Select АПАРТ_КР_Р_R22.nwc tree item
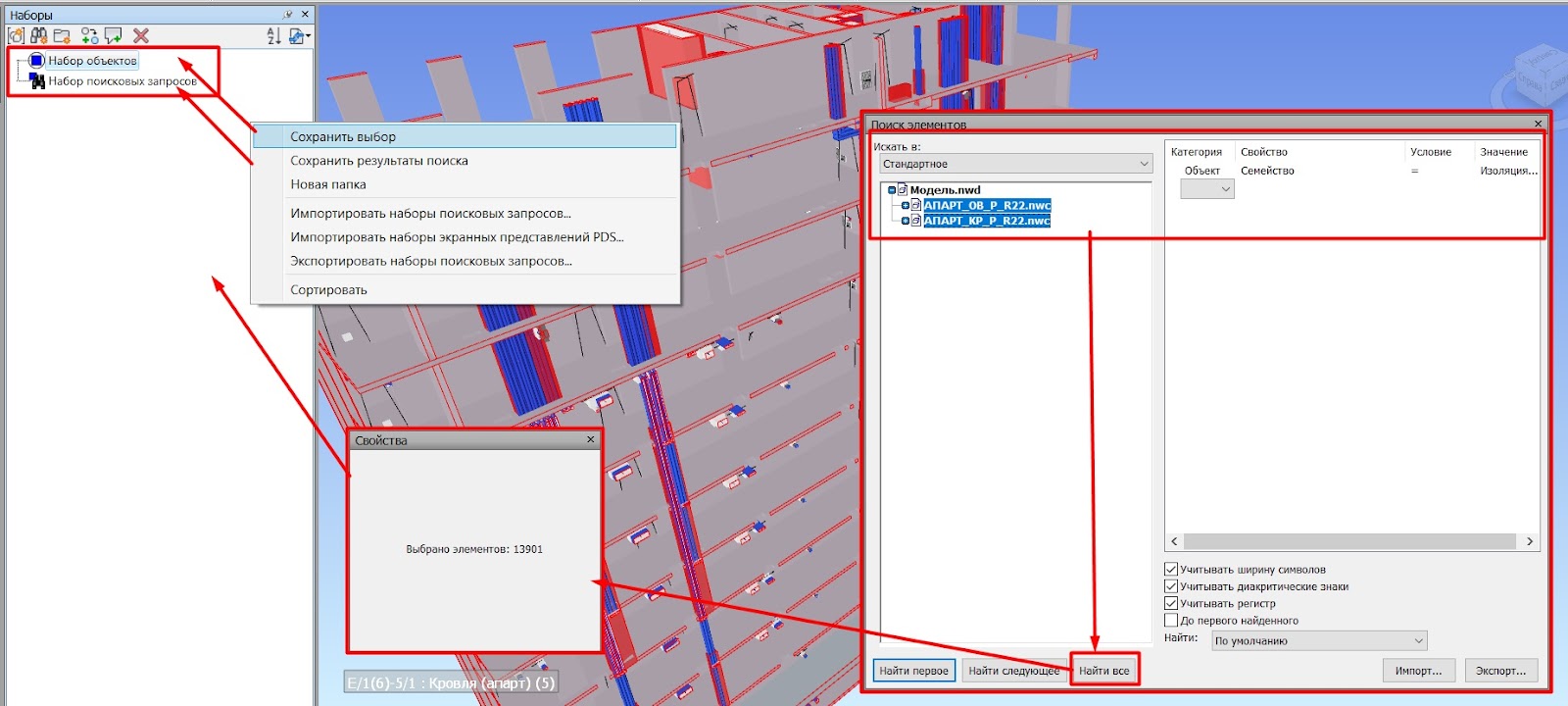1568x706 pixels. 987,221
